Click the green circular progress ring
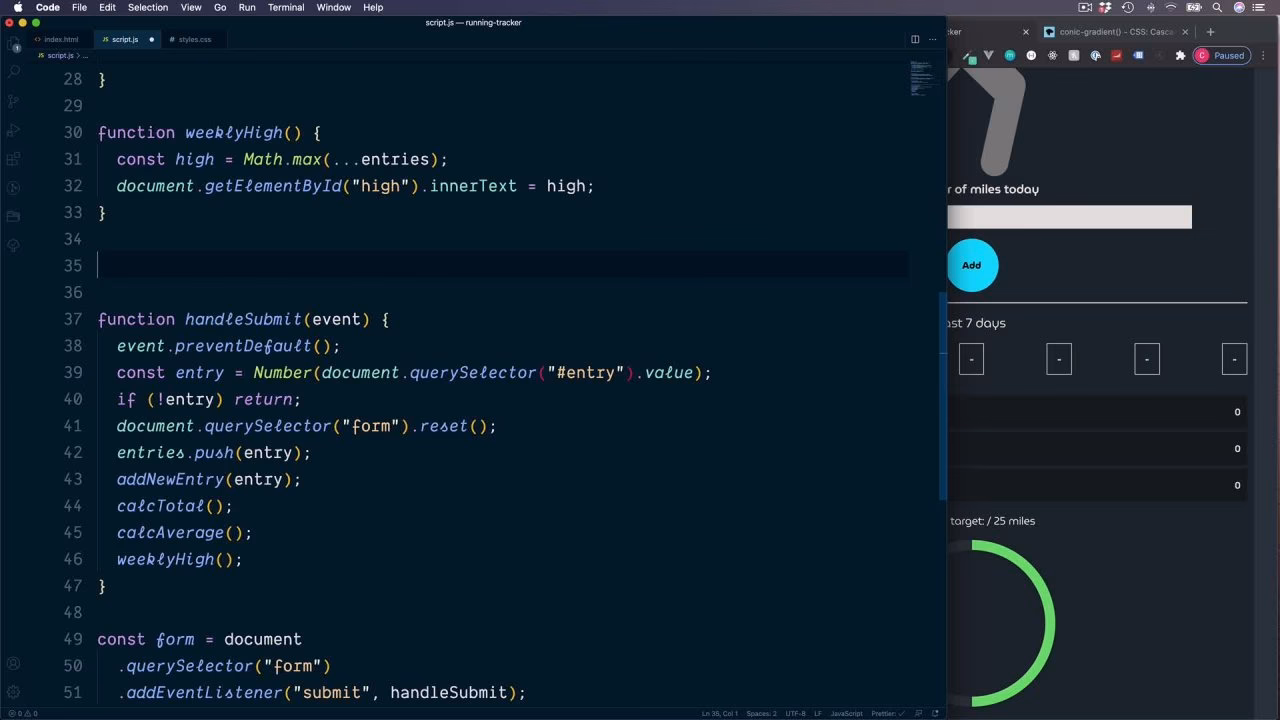 (1001, 624)
